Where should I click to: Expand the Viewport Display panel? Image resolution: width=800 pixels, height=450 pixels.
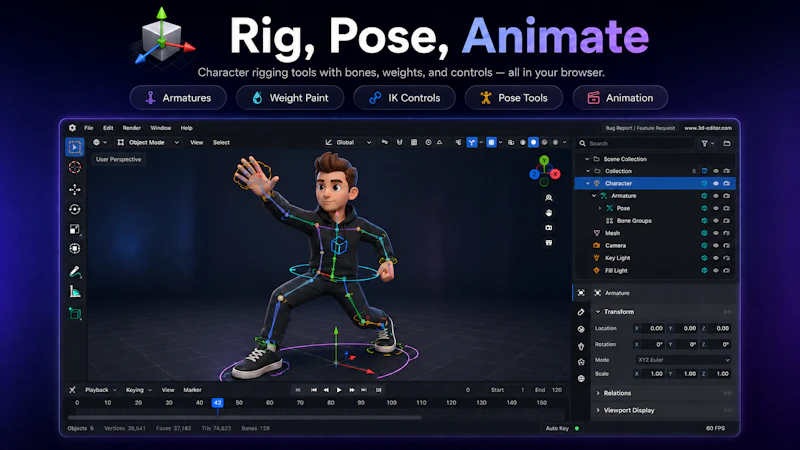coord(598,410)
